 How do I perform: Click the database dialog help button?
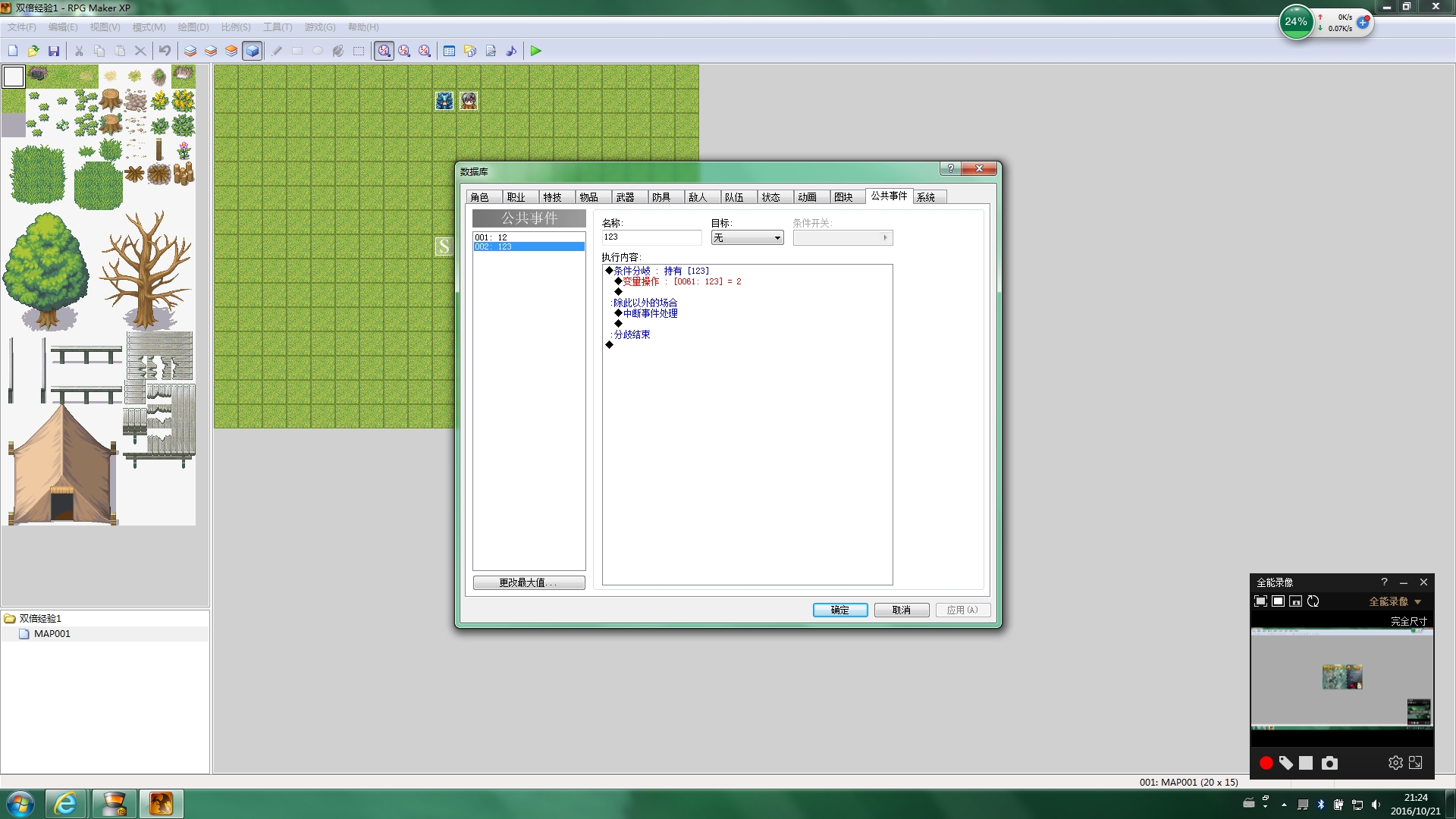[950, 168]
